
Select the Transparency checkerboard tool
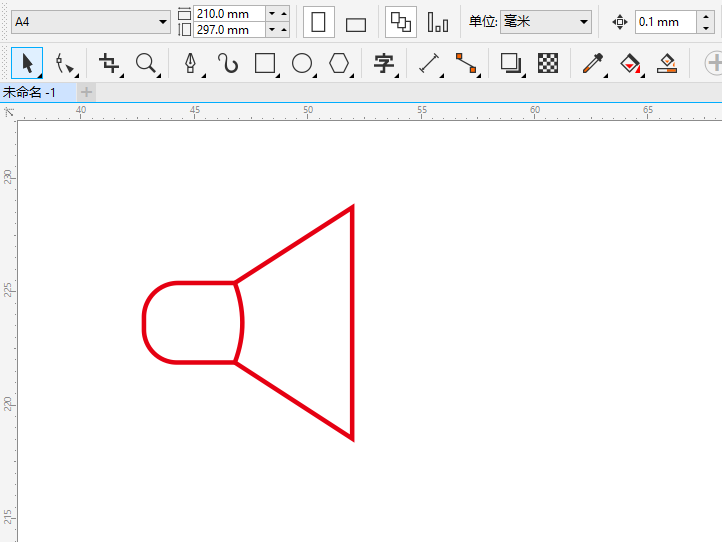click(x=548, y=64)
